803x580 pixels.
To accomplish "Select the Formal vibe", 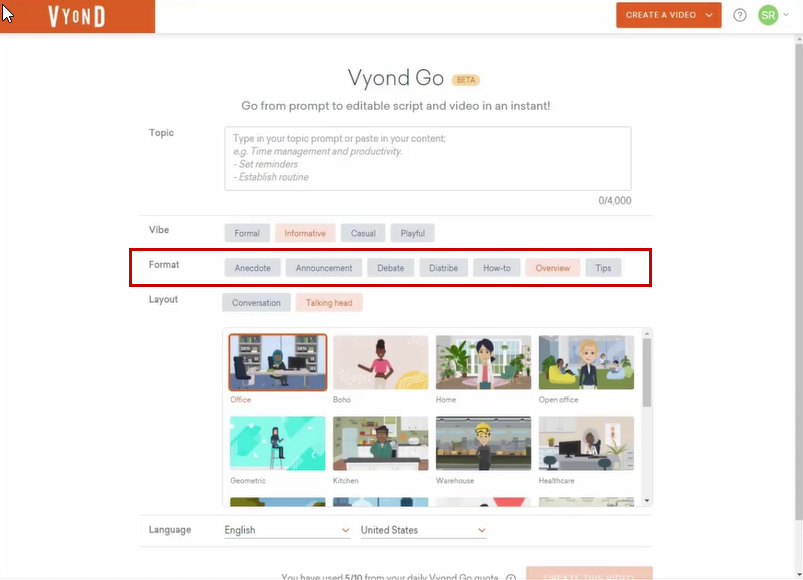I will click(247, 233).
